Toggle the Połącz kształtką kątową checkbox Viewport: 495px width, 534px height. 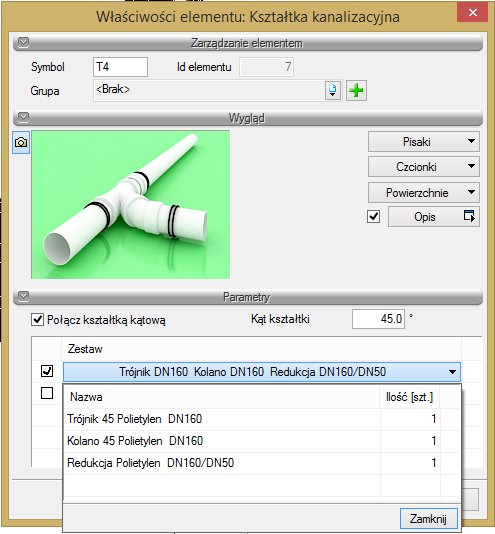point(37,320)
